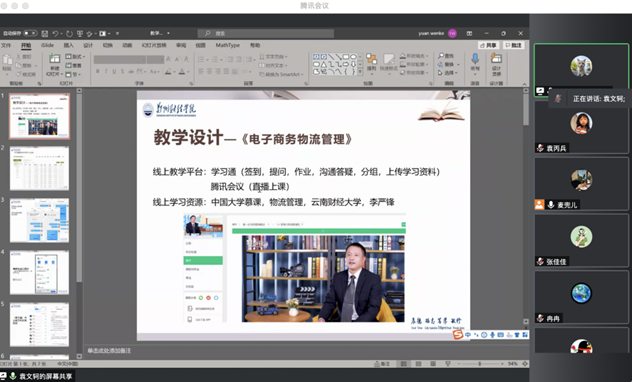
Task: Switch to slide sorter view icon
Action: tap(418, 364)
